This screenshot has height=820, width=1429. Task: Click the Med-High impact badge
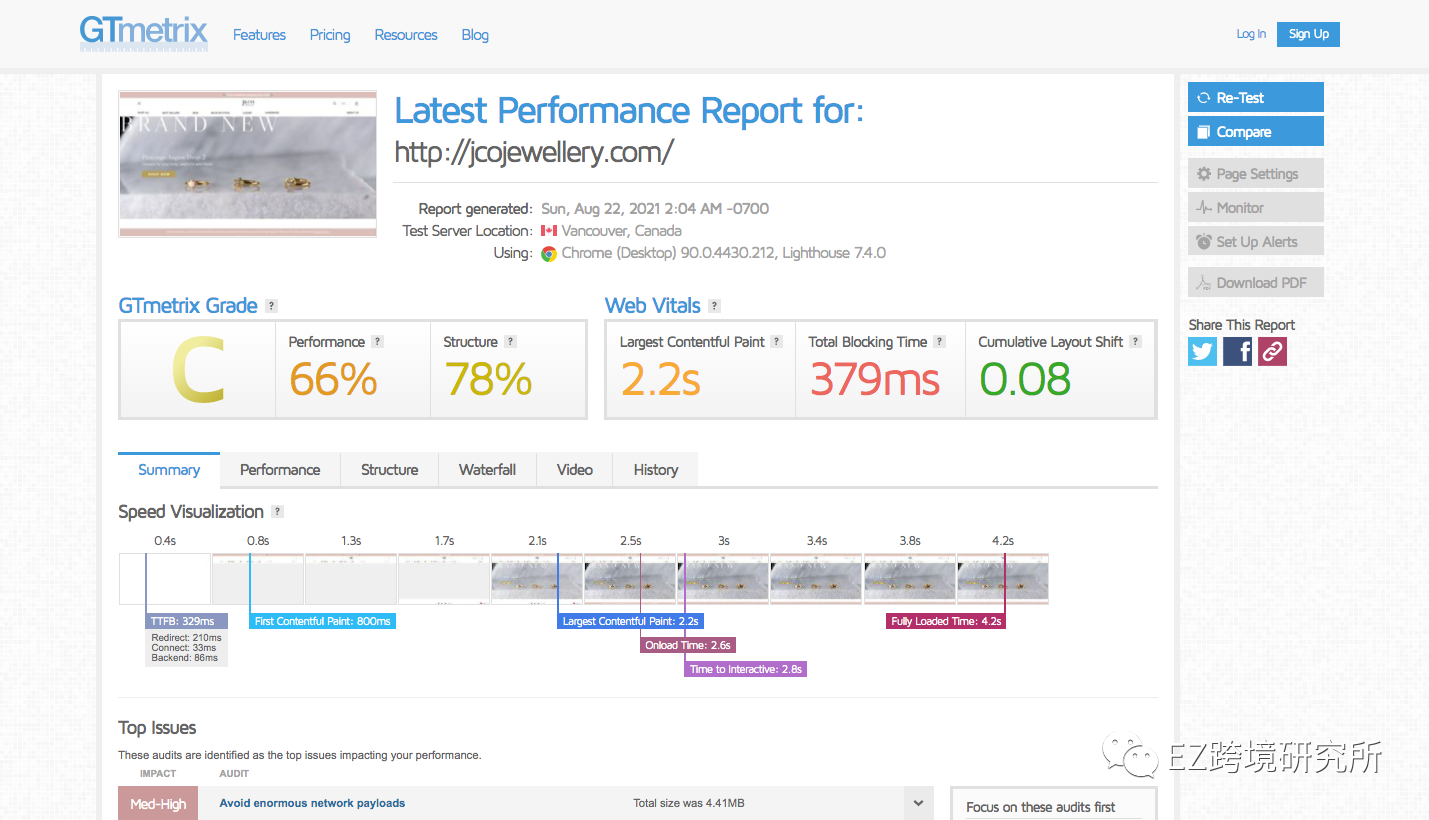[158, 803]
